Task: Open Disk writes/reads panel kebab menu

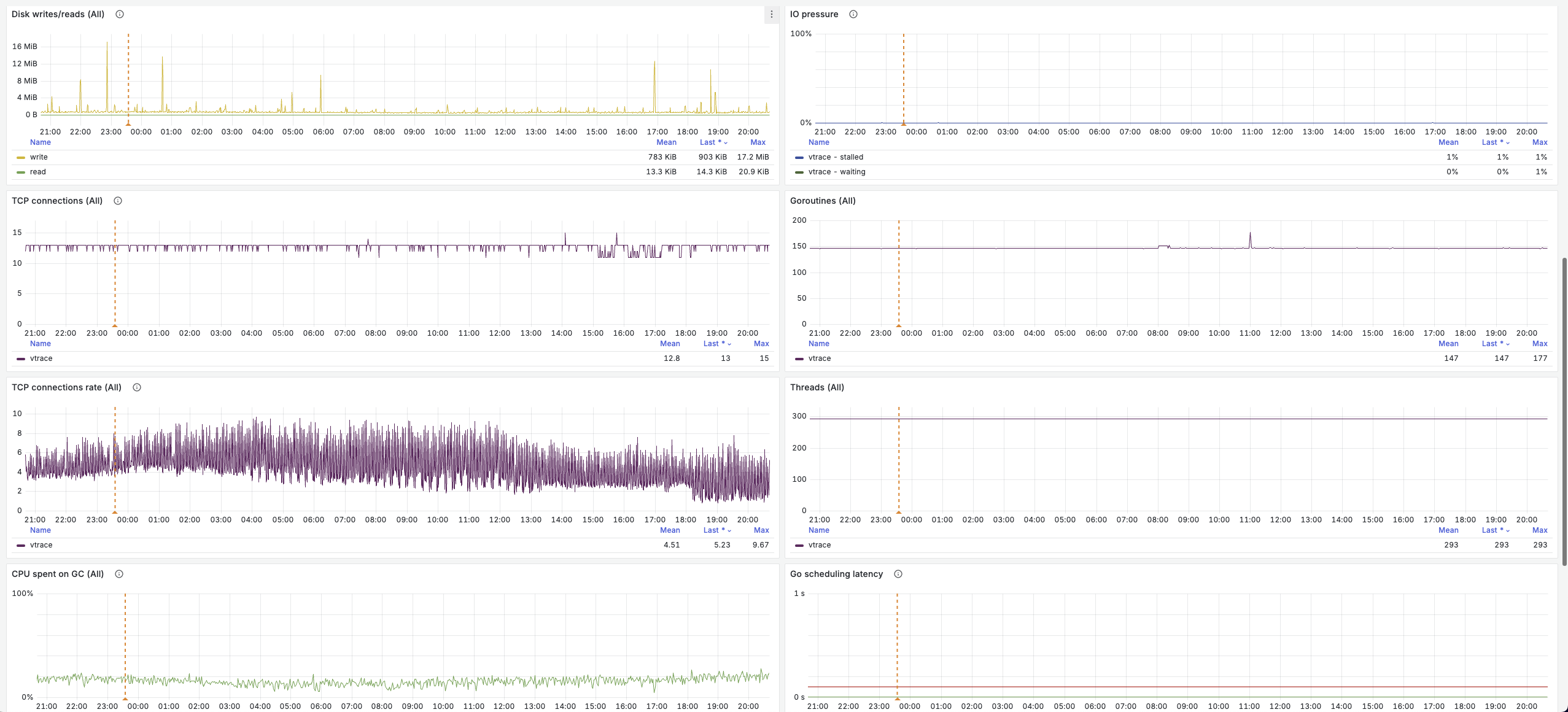Action: point(771,14)
